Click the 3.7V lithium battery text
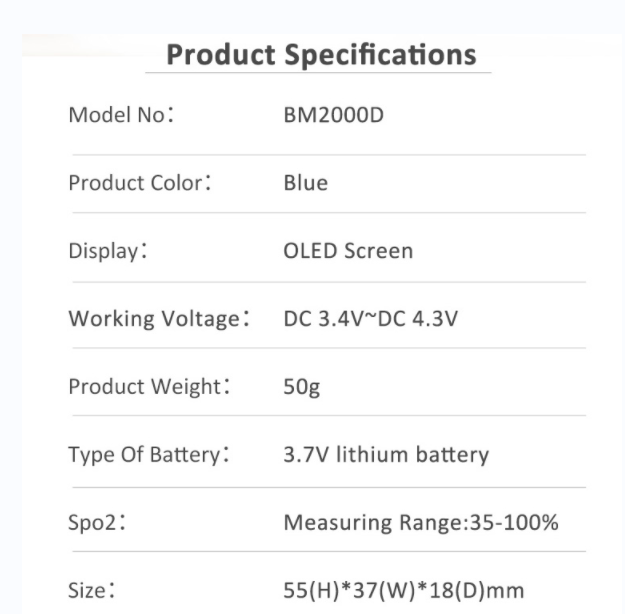The image size is (625, 614). (386, 455)
